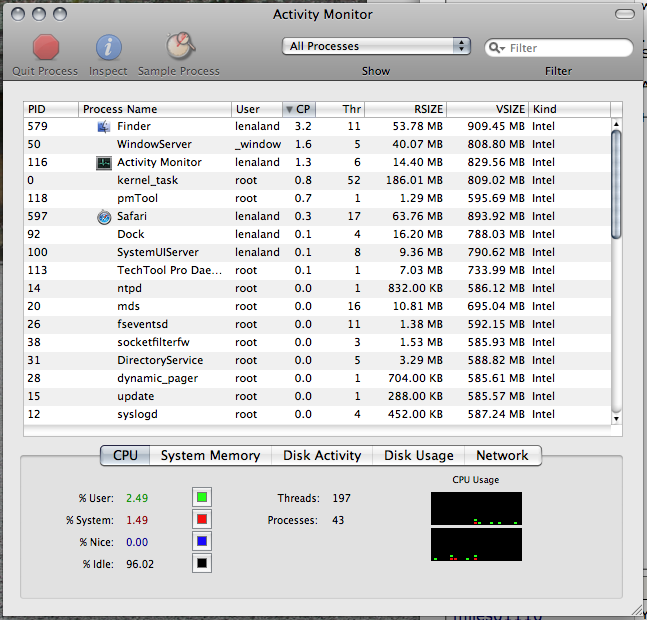The image size is (647, 620).
Task: Select the Activity Monitor process icon
Action: pyautogui.click(x=104, y=163)
